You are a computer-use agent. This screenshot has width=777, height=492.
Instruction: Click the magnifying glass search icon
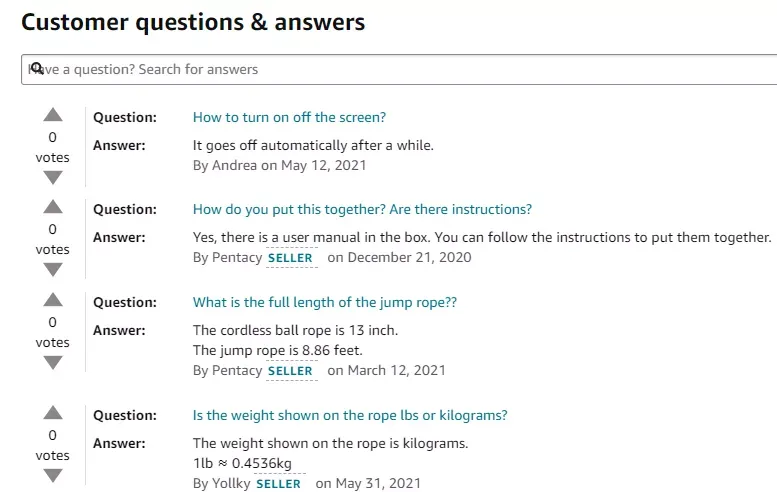coord(37,68)
